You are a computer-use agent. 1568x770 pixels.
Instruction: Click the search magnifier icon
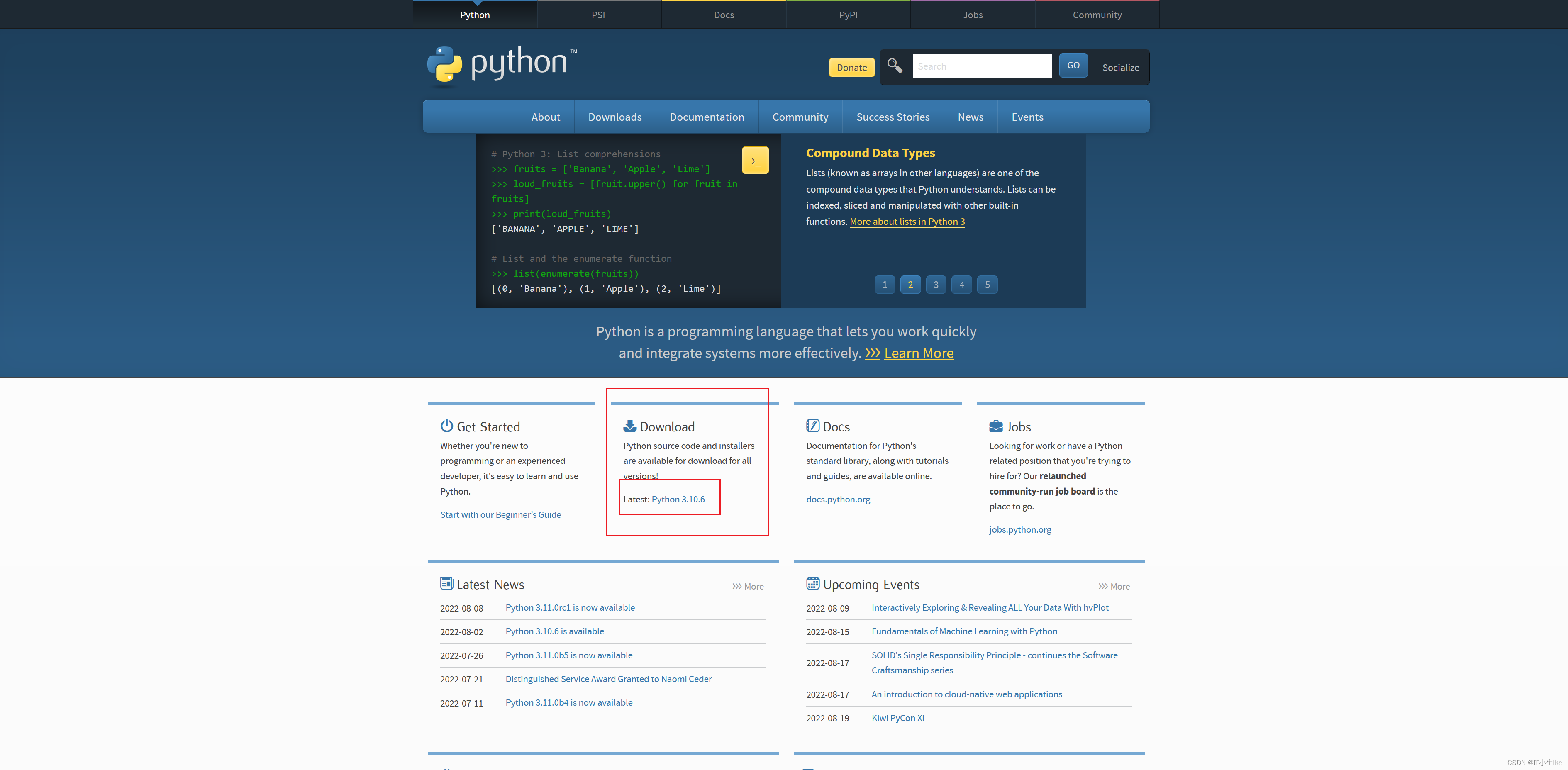point(894,66)
